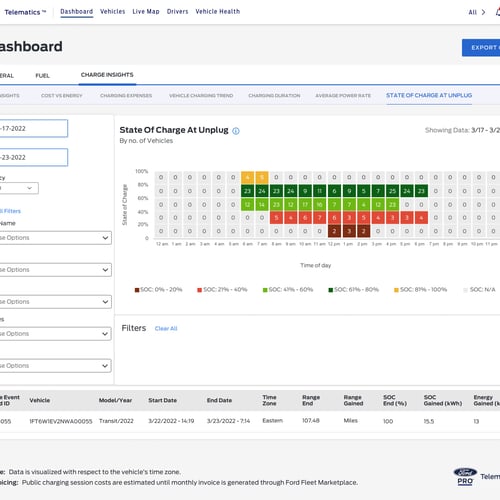Open the VEHICLE CHARGING TREND sub-tab
This screenshot has height=500, width=500.
point(201,96)
